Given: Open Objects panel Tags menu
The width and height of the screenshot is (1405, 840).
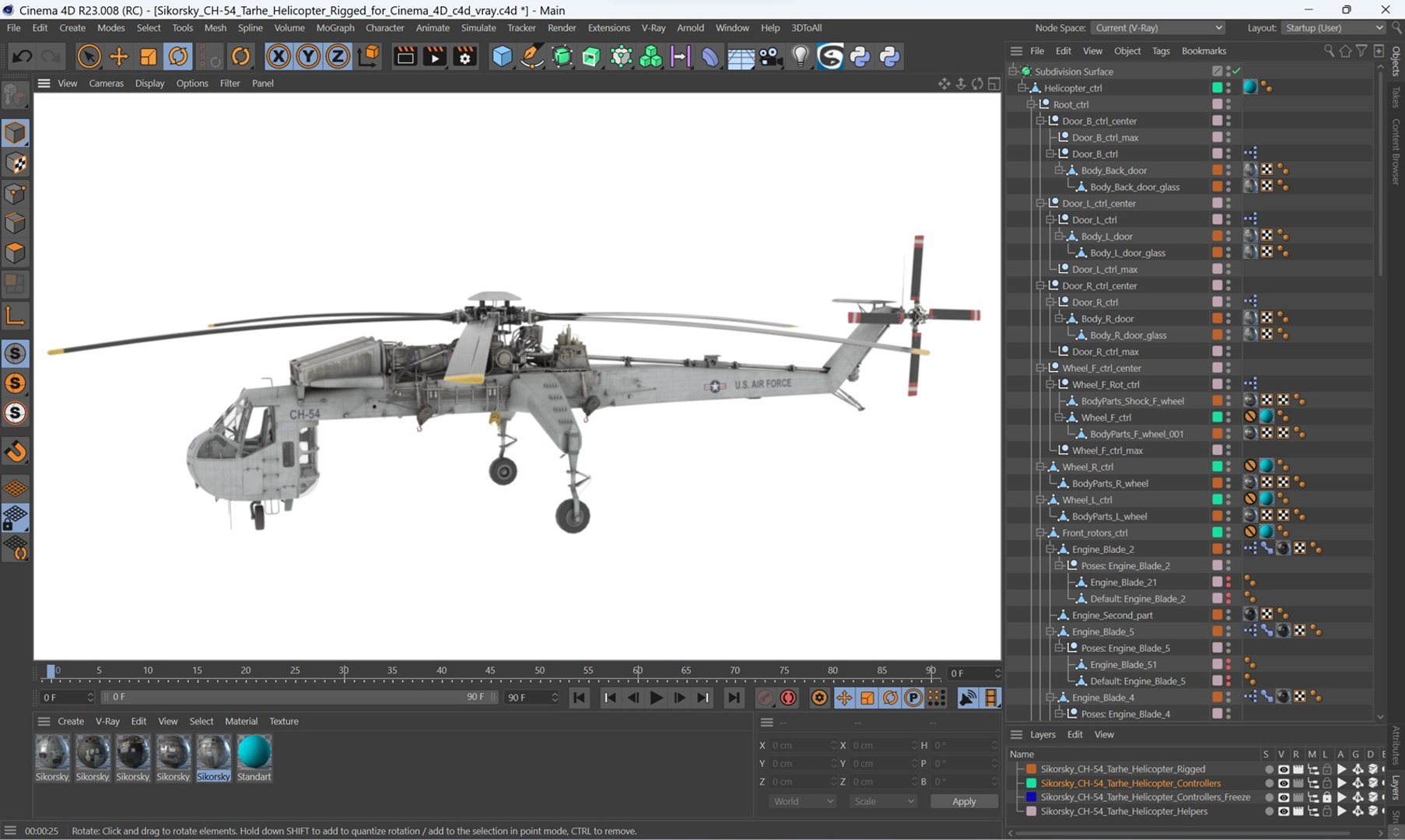Looking at the screenshot, I should click(1161, 51).
